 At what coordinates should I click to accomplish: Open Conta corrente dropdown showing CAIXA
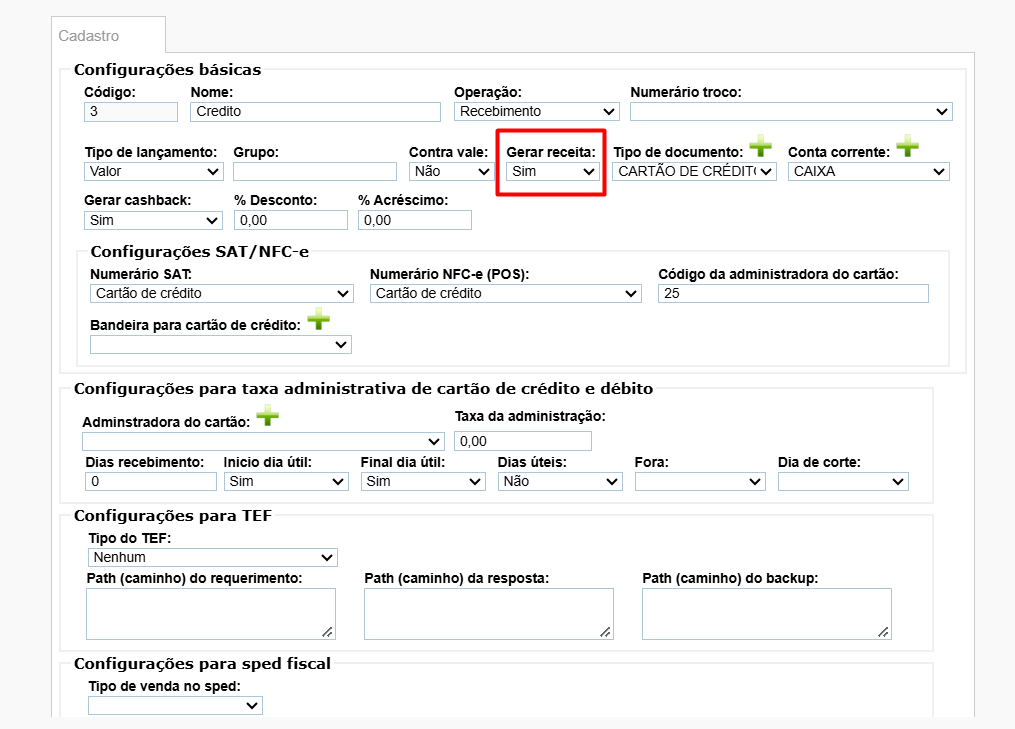869,172
